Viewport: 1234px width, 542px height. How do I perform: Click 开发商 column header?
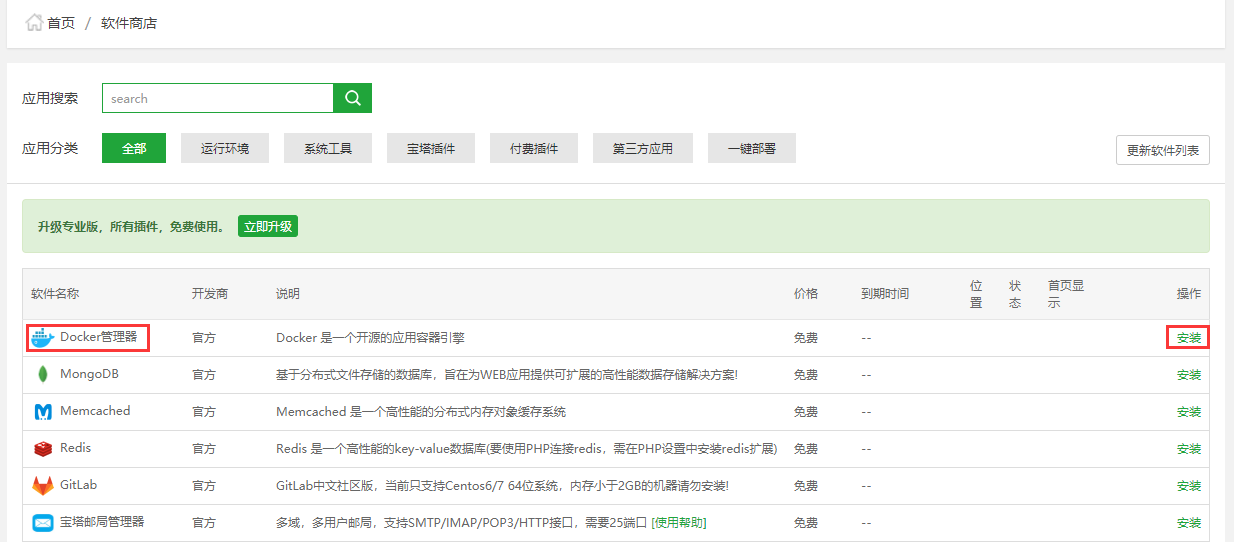[x=210, y=294]
